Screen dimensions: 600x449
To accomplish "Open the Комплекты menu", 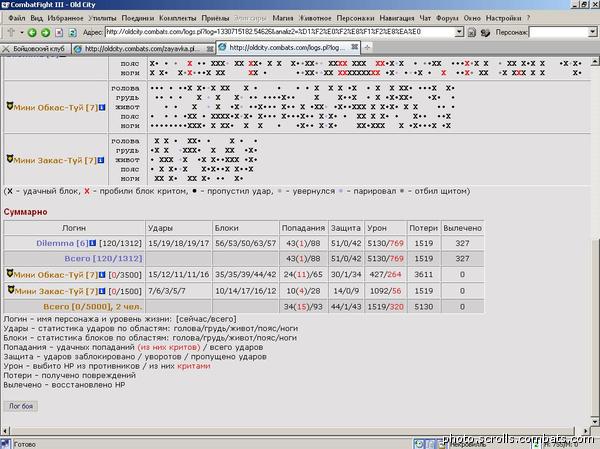I will (178, 18).
